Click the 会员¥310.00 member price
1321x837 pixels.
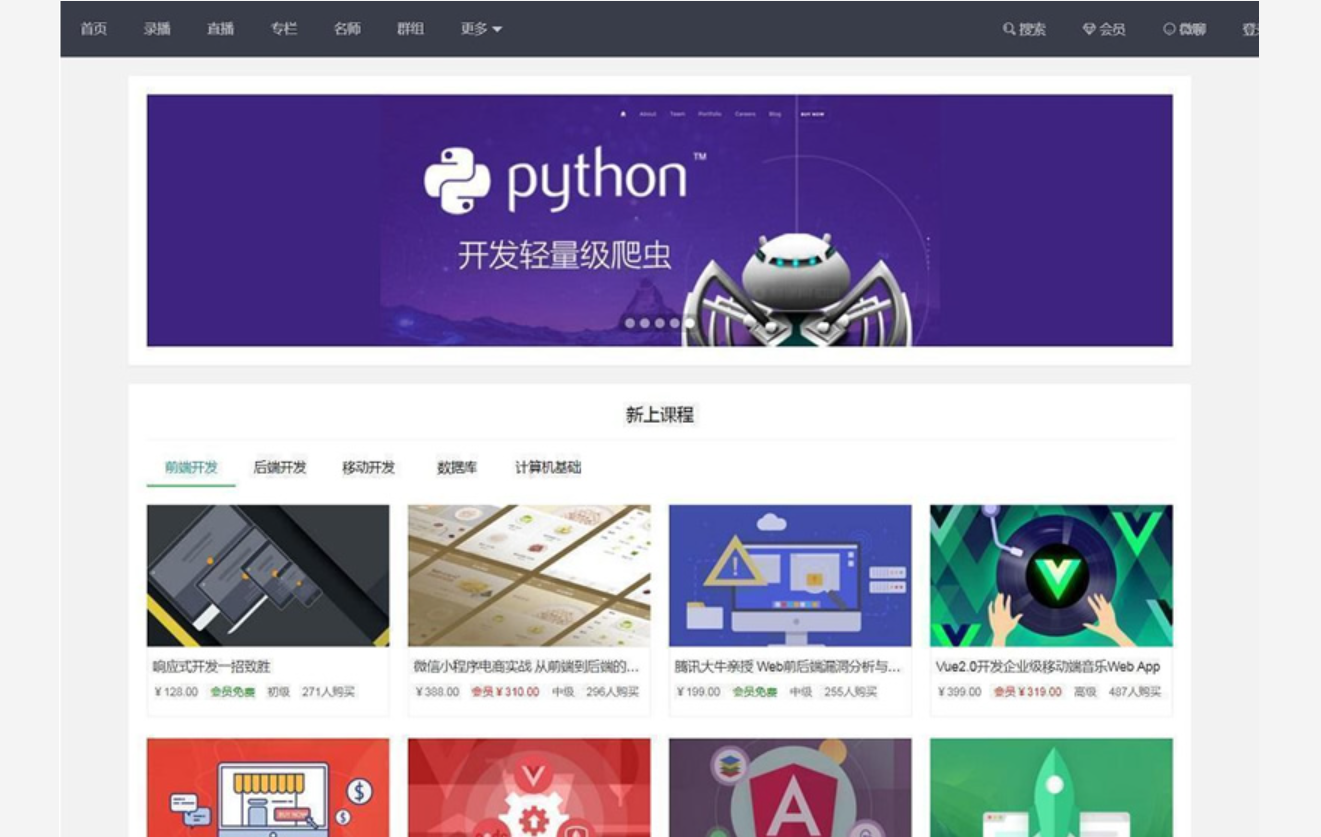click(x=505, y=692)
